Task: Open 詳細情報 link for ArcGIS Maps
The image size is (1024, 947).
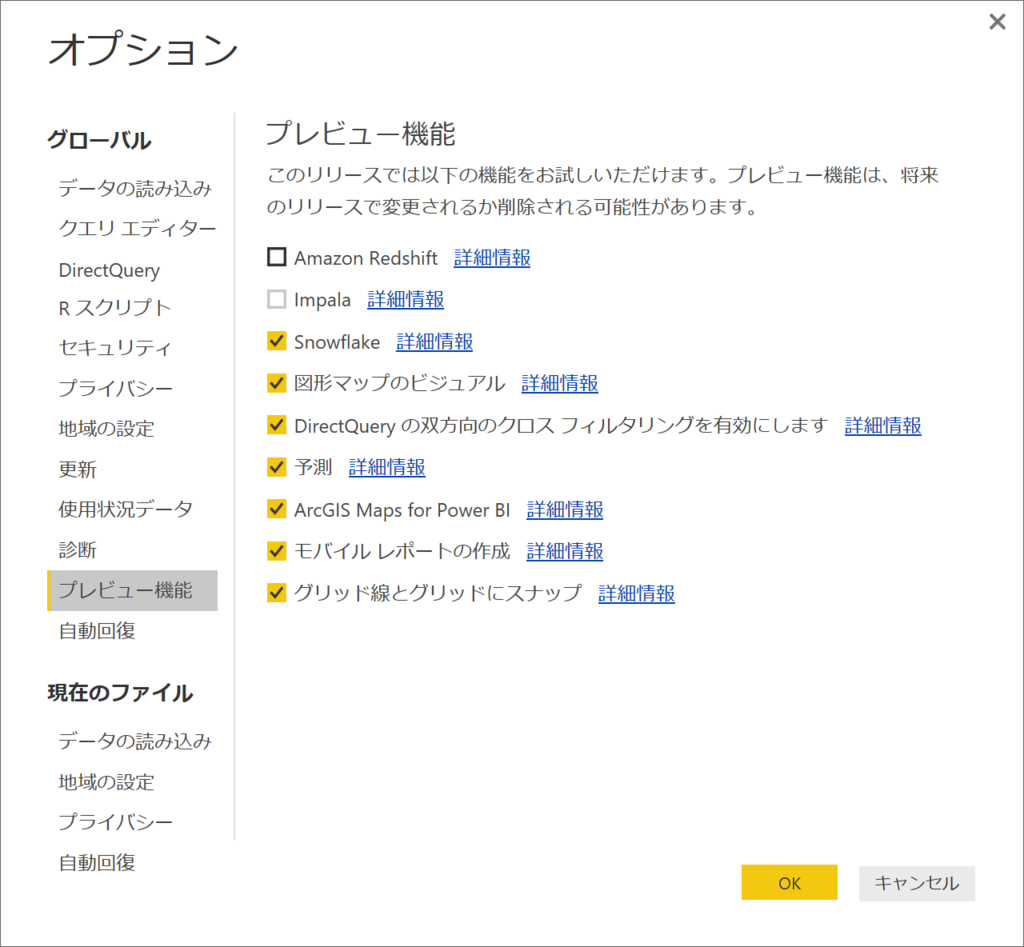Action: (x=565, y=509)
